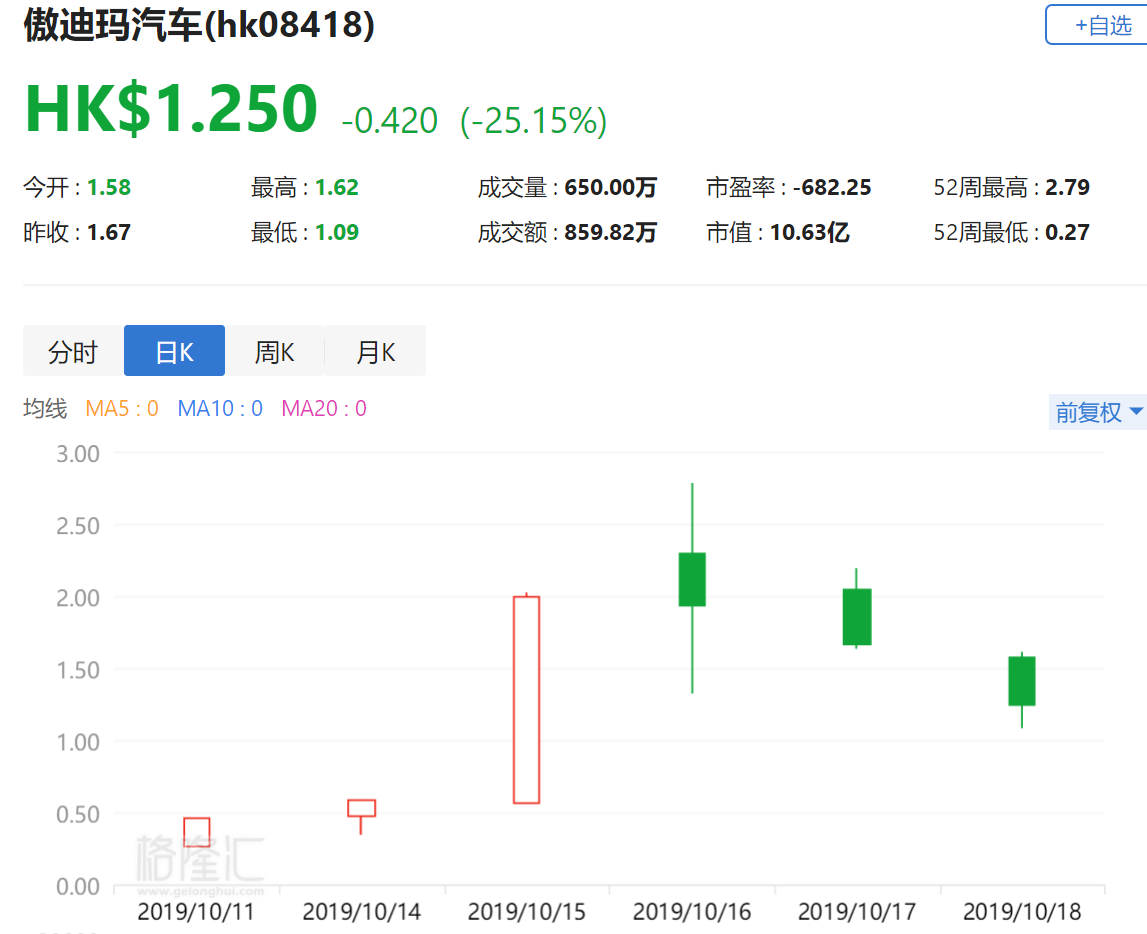Click the 最低 day low 1.09

point(336,233)
